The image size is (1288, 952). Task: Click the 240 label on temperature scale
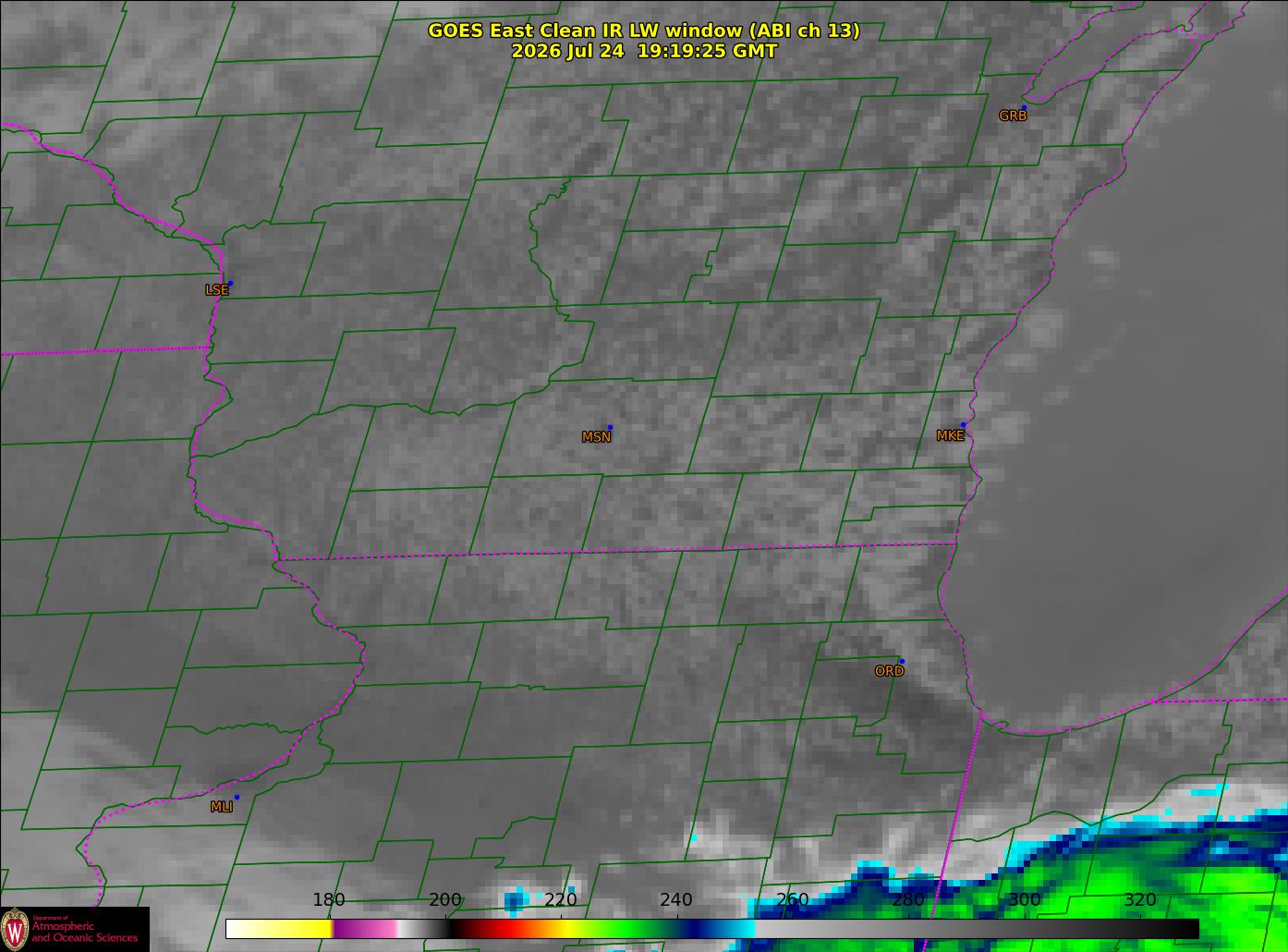(676, 900)
